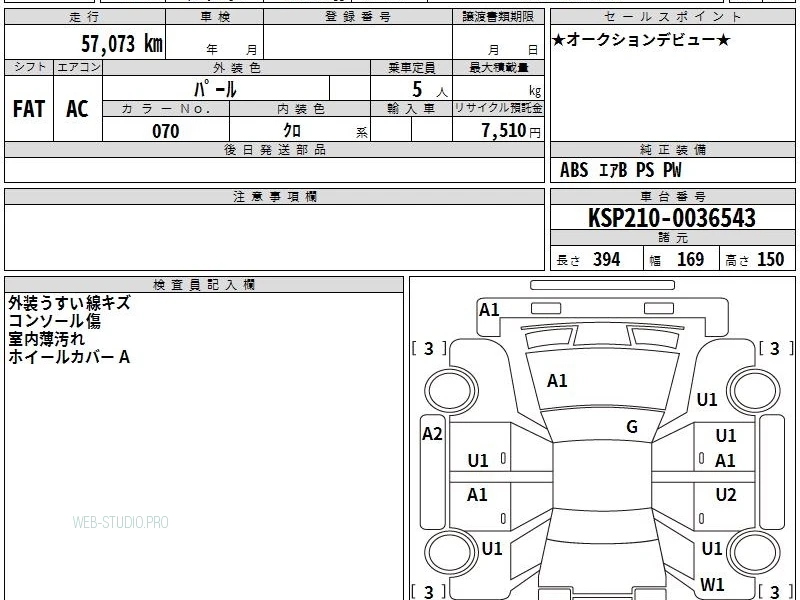
Task: Click the FAT shift type value
Action: [29, 109]
